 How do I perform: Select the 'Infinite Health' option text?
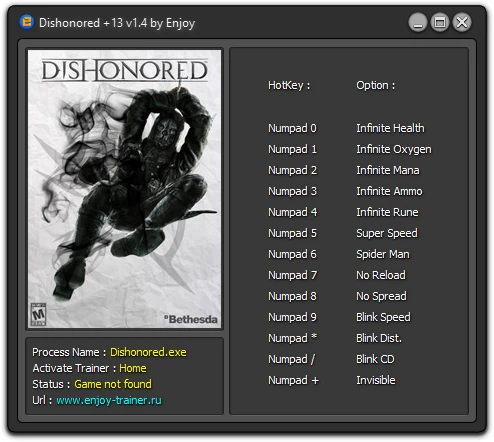[390, 128]
